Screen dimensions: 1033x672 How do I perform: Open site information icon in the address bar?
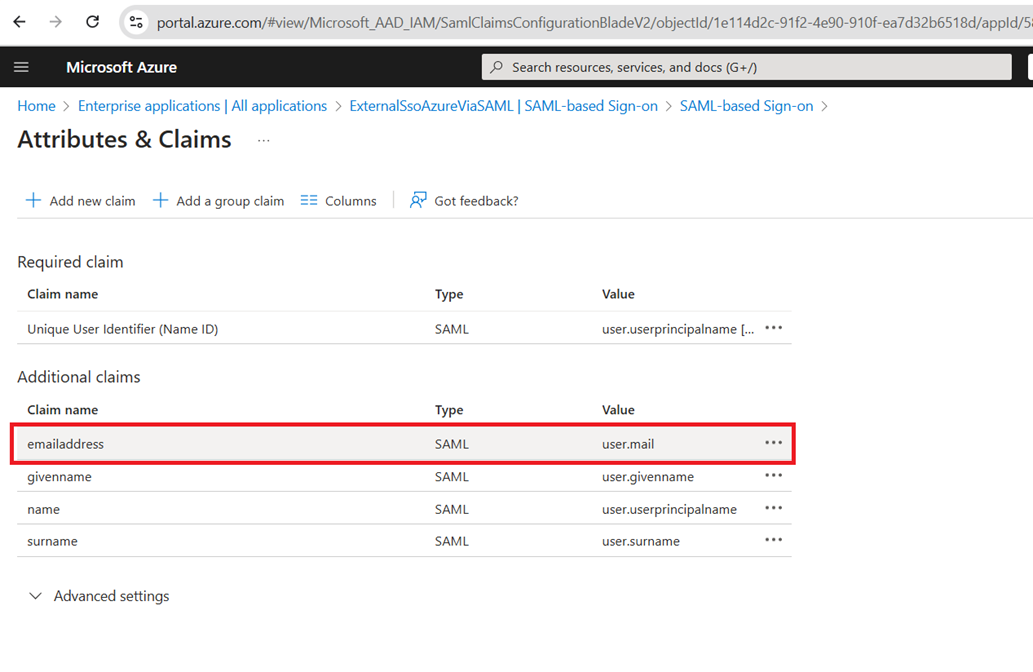(x=136, y=22)
